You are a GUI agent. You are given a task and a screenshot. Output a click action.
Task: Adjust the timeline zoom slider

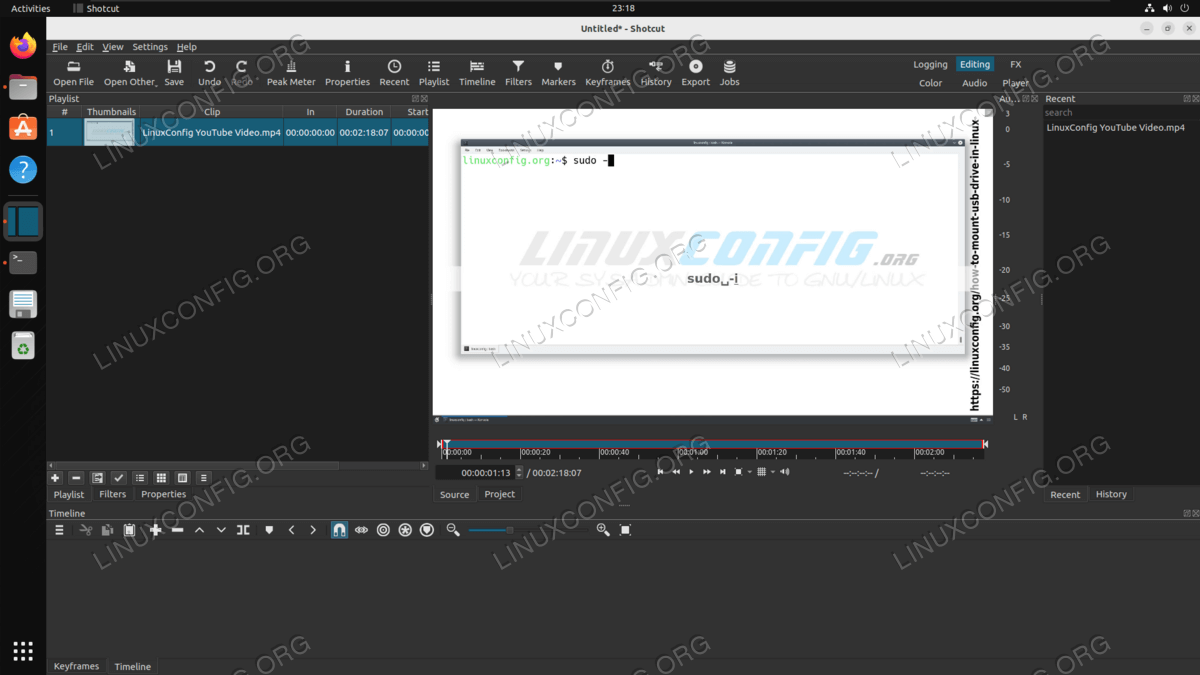(x=528, y=530)
